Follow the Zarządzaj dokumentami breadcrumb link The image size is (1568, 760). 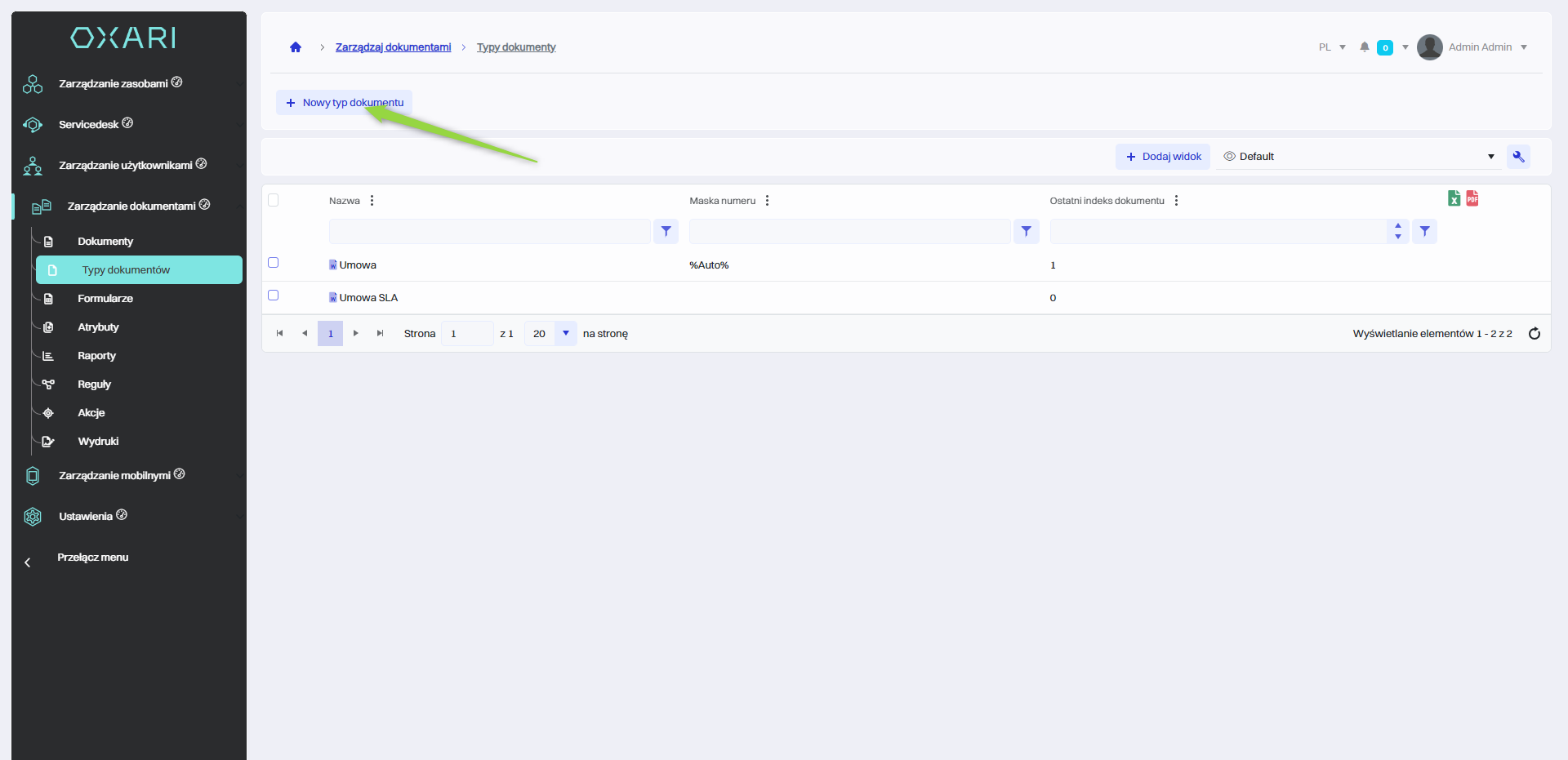coord(393,47)
